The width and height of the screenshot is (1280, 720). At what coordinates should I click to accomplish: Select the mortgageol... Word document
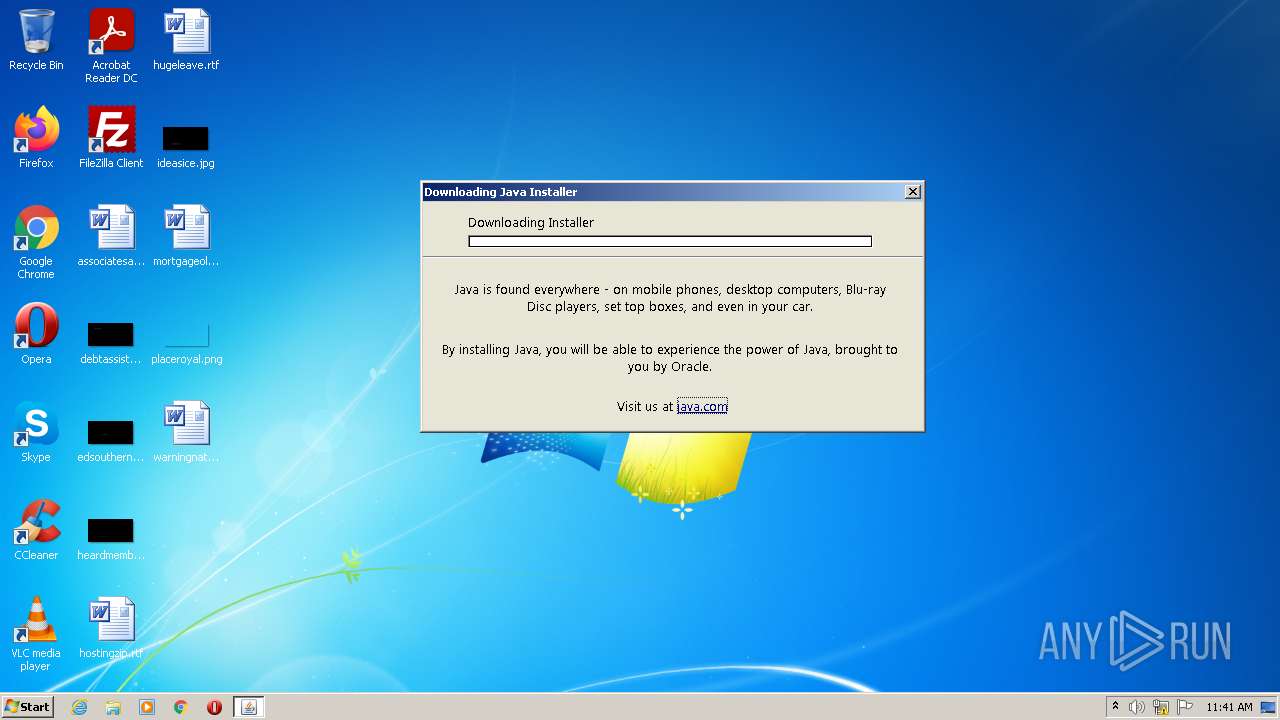186,236
